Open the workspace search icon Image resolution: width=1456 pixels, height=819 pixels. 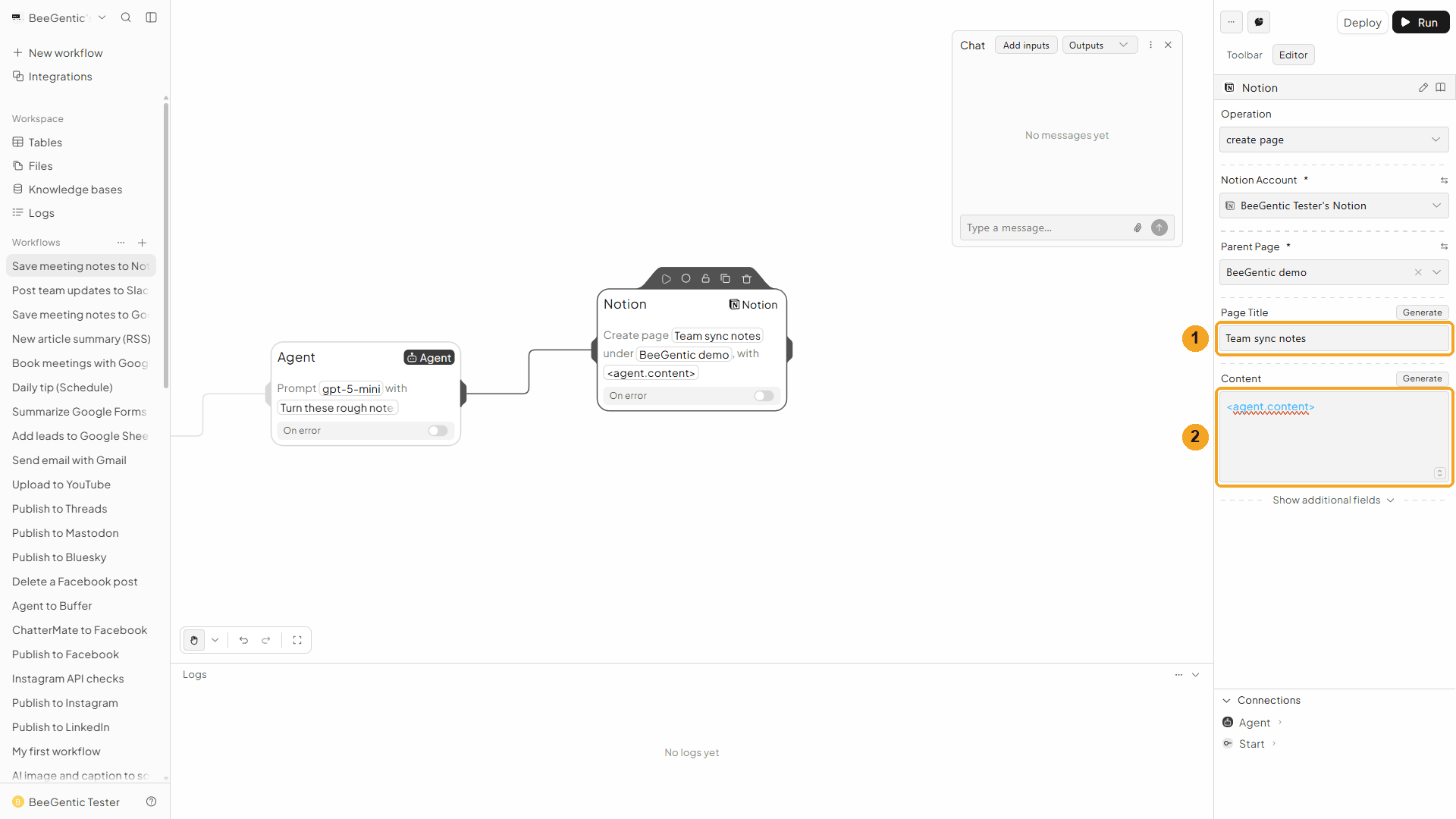pyautogui.click(x=126, y=17)
